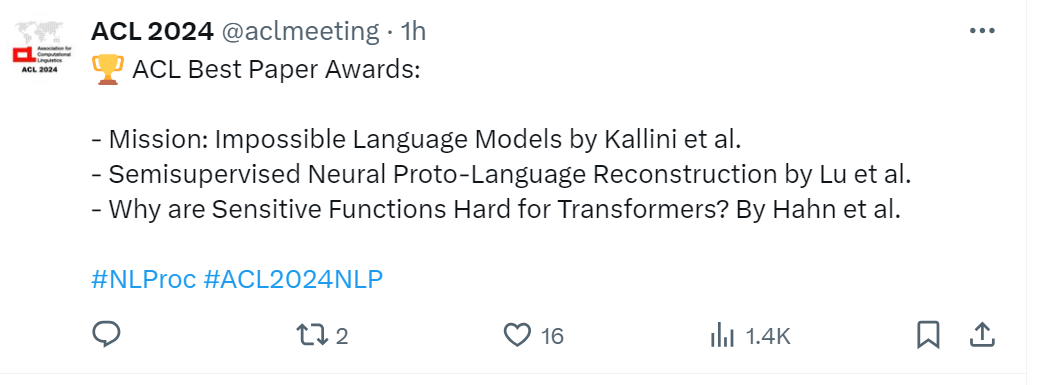Click the Semisupervised Neural Proto-Language Reconstruction line

501,175
